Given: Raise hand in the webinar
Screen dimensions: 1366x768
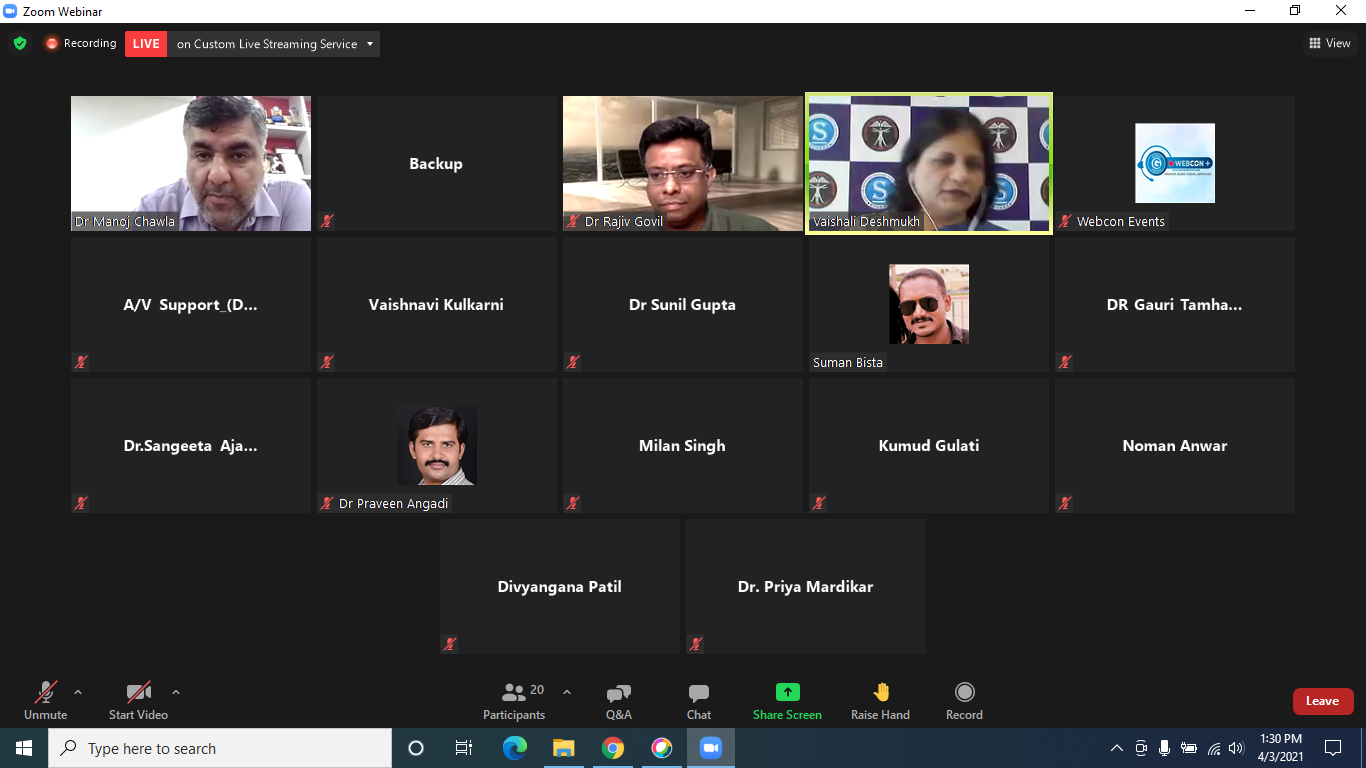Looking at the screenshot, I should point(880,701).
